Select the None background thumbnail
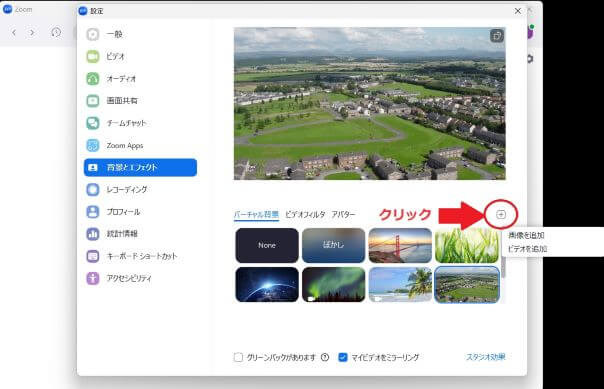The image size is (604, 389). click(x=267, y=245)
